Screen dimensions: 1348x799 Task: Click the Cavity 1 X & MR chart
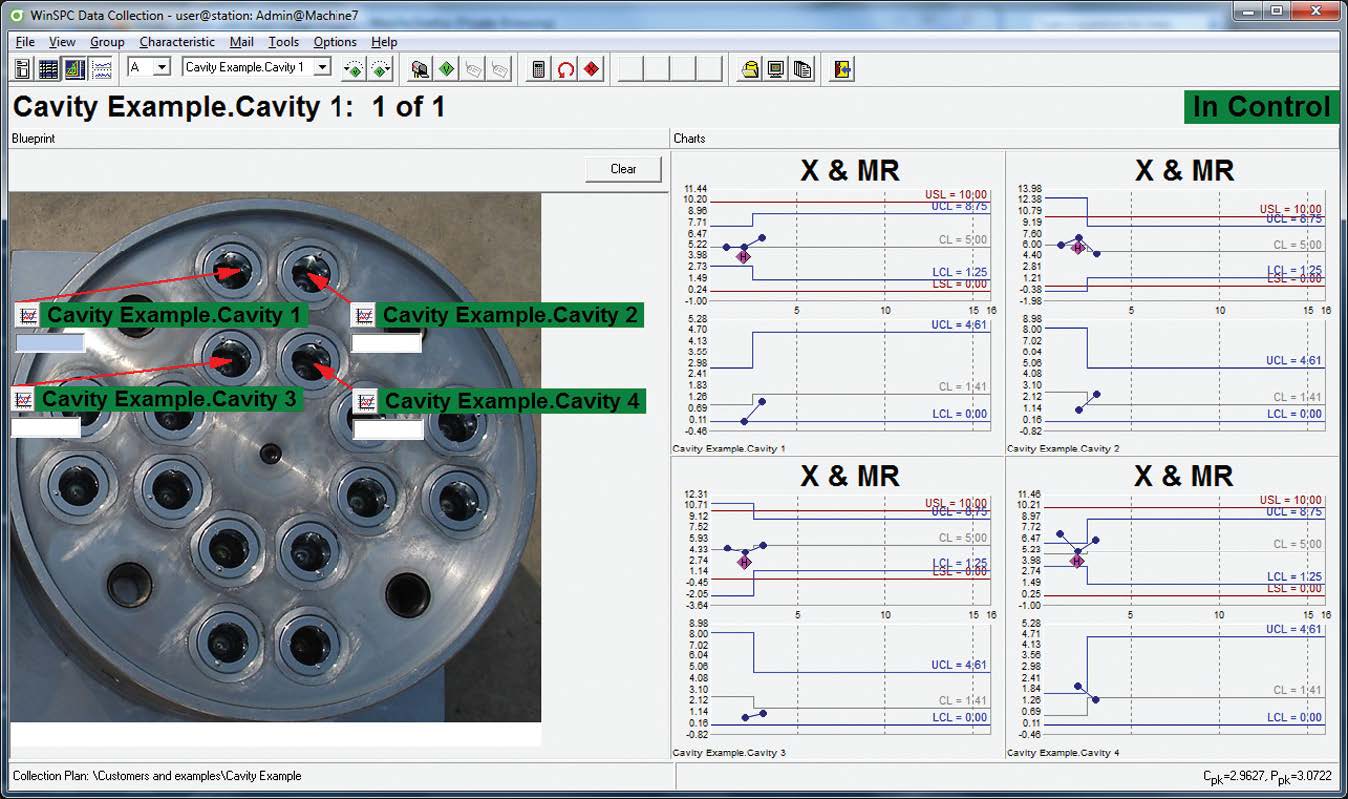coord(837,303)
